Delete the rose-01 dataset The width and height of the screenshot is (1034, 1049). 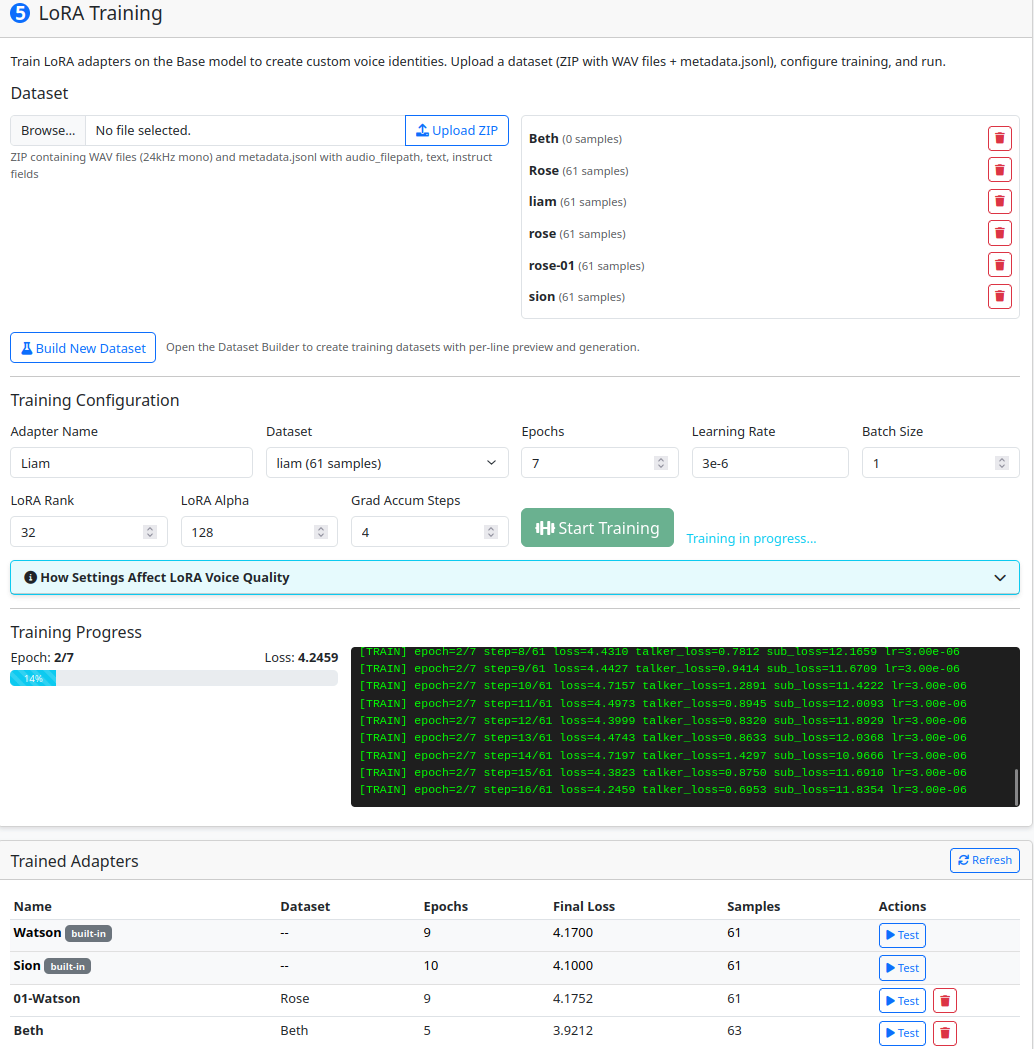pyautogui.click(x=999, y=265)
